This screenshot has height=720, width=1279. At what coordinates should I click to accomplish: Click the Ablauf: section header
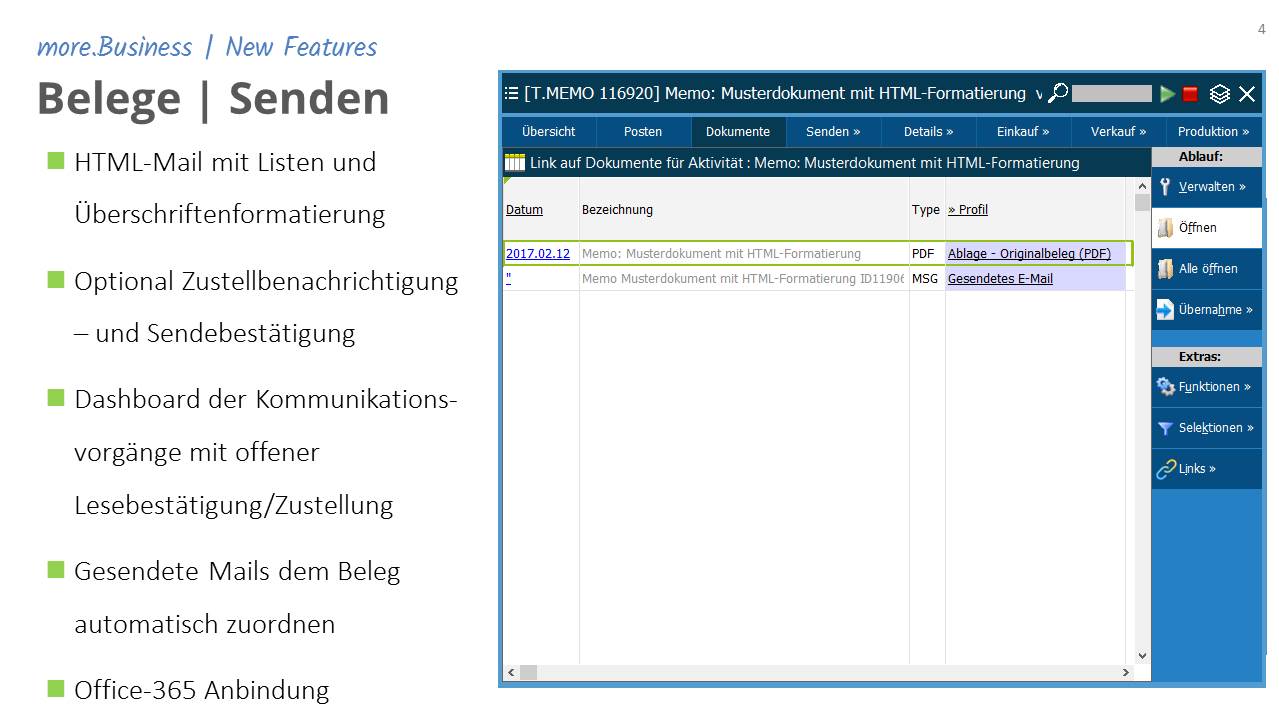coord(1207,157)
